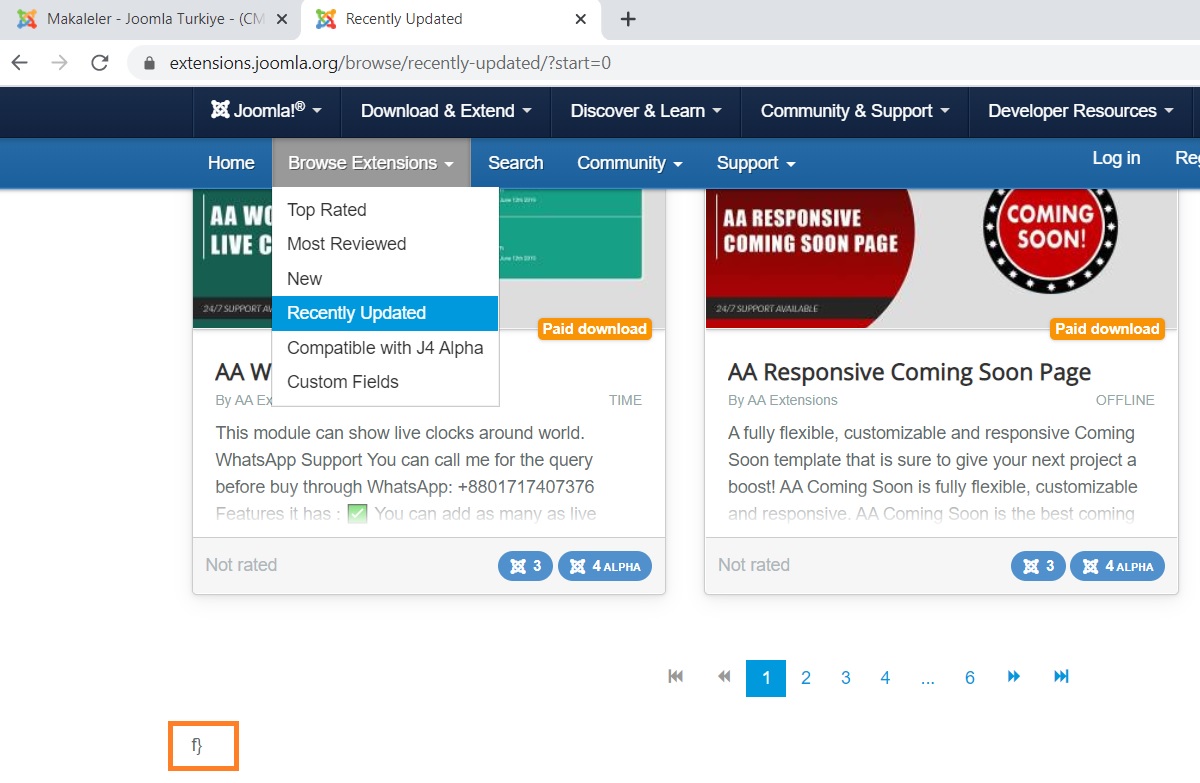Reload the page with refresh icon
This screenshot has width=1200, height=783.
click(x=100, y=63)
